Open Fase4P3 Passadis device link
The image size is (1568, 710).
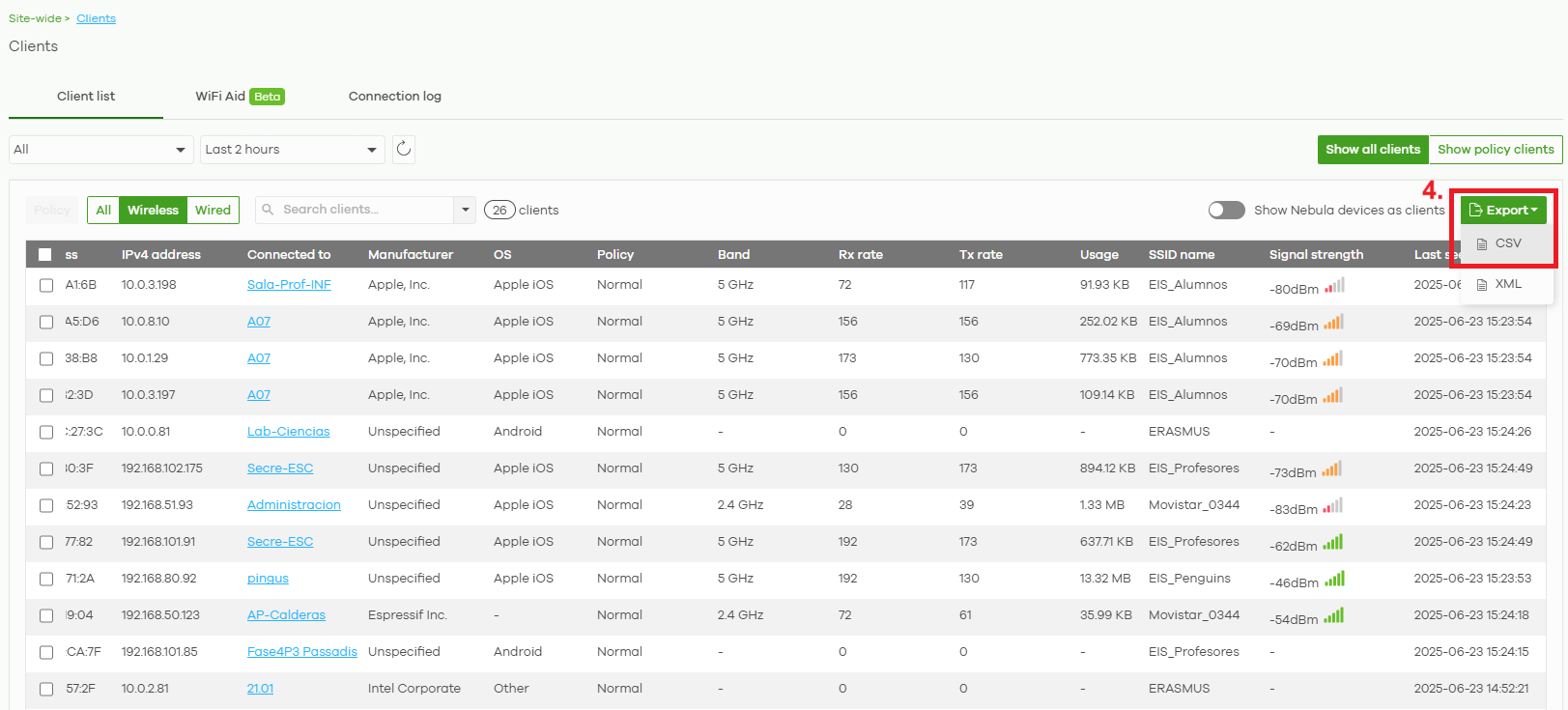(302, 652)
